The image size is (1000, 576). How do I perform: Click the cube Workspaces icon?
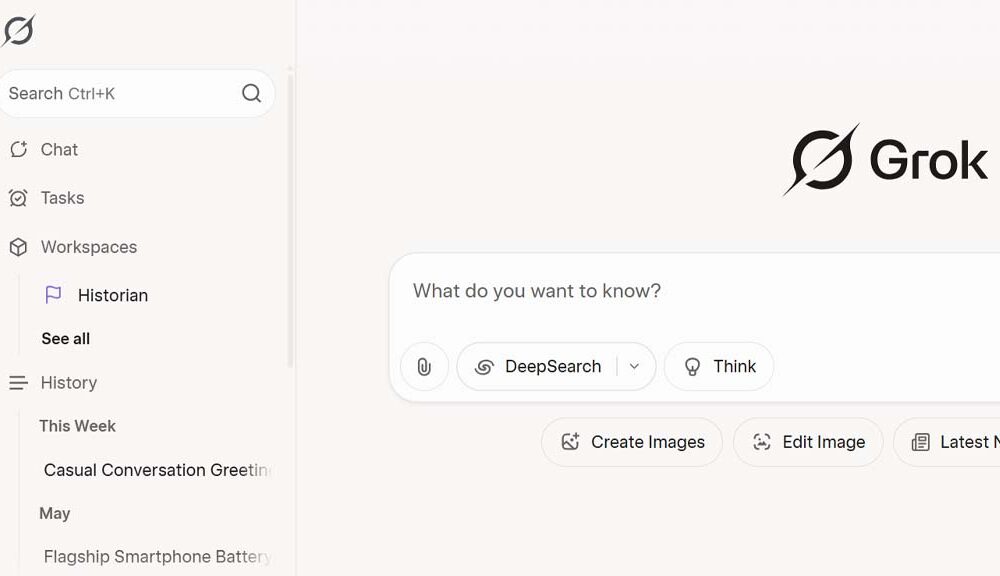[x=18, y=247]
